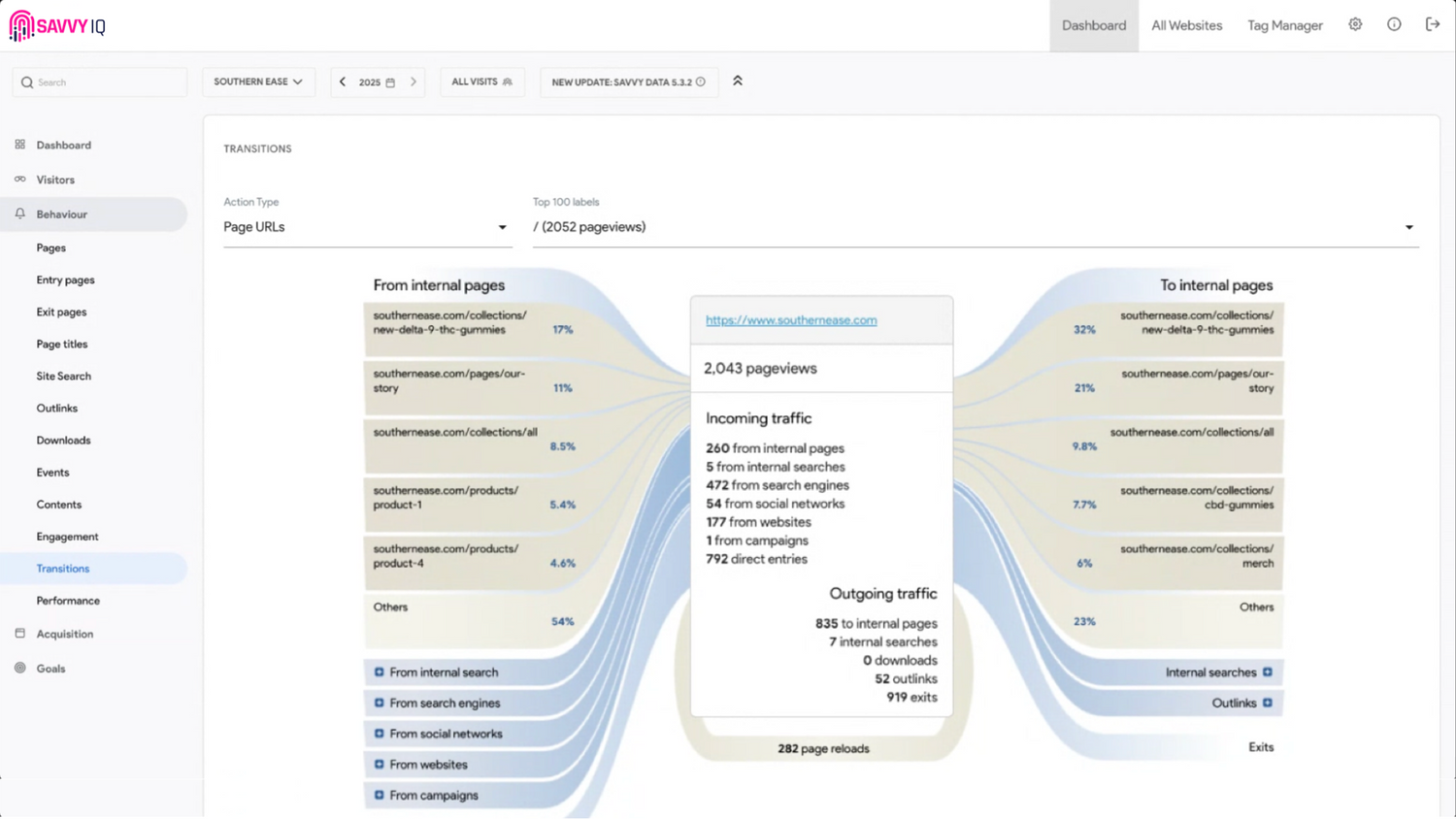Open the Tag Manager tab
The width and height of the screenshot is (1456, 819).
[1284, 26]
